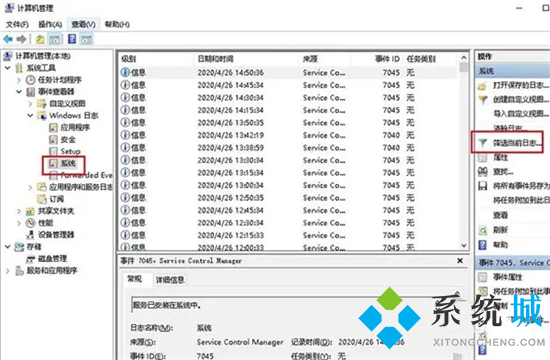Click 帮助 action in actions pane
This screenshot has width=550, height=360.
pos(501,245)
